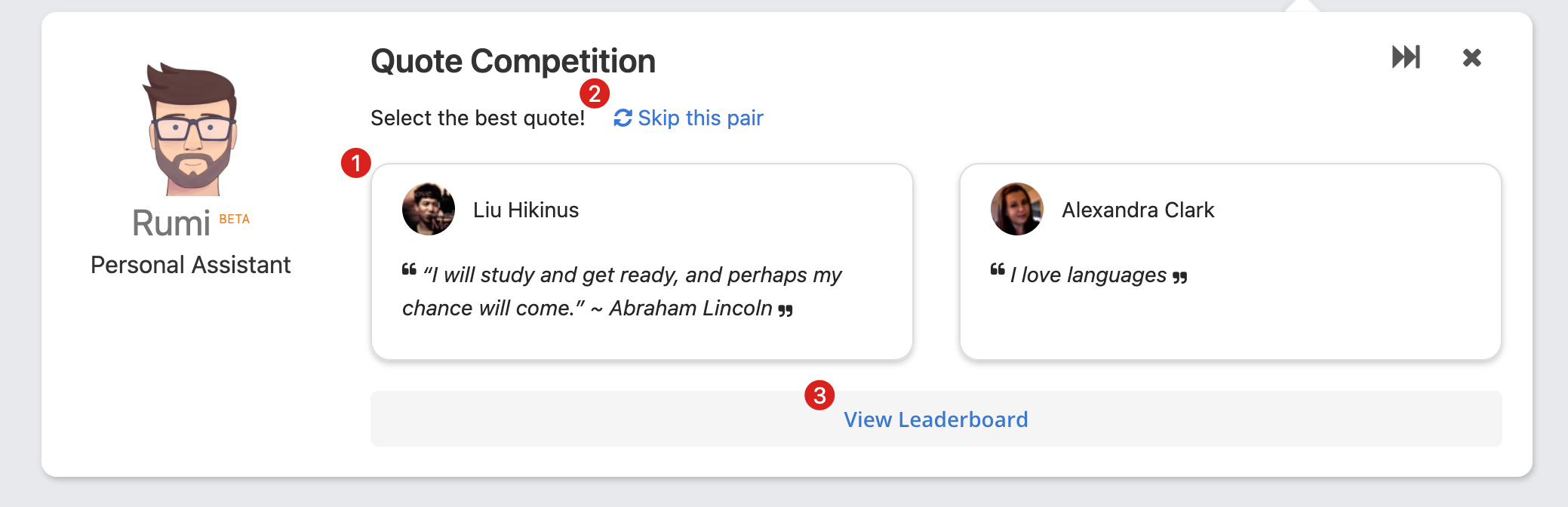Click the refresh icon beside Skip this pair

(x=623, y=118)
